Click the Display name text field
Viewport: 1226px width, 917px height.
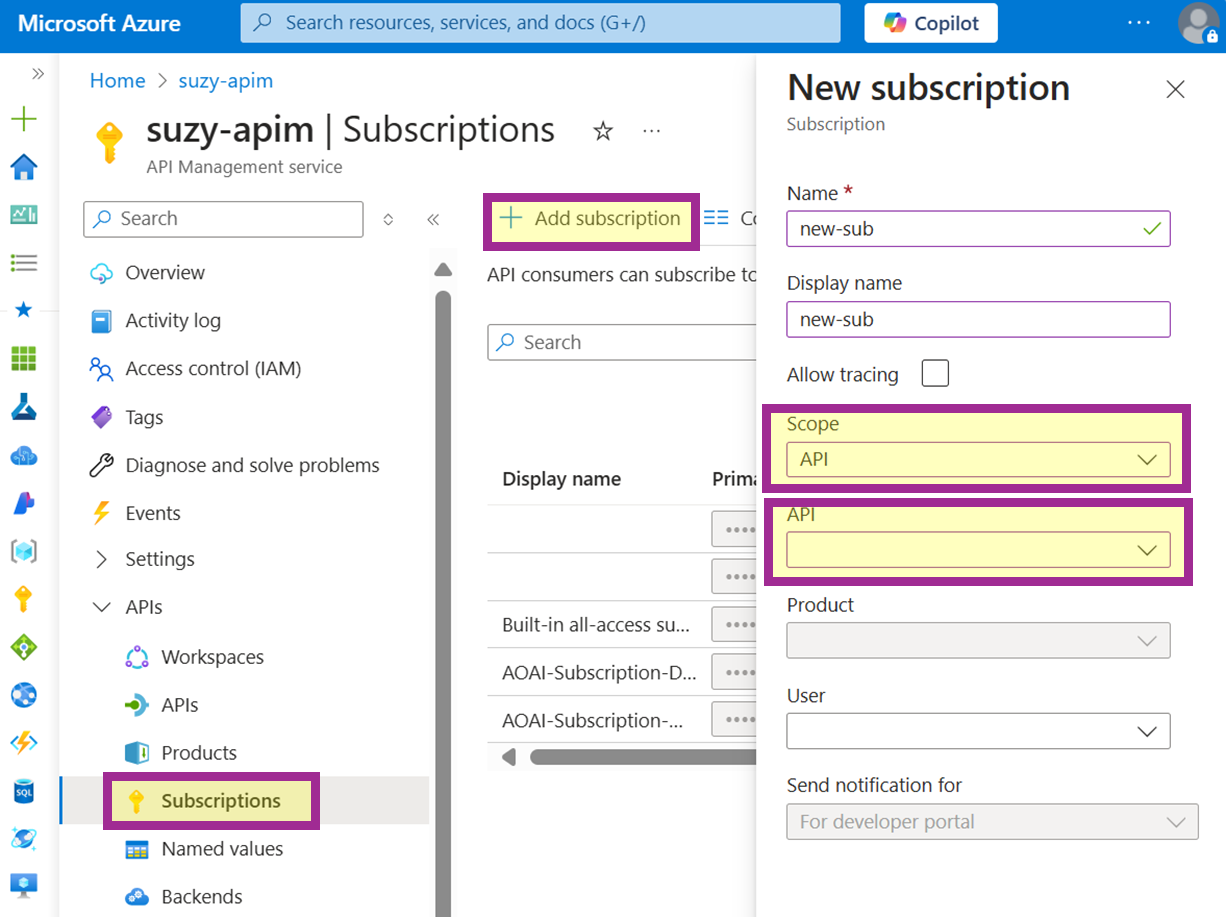click(977, 320)
